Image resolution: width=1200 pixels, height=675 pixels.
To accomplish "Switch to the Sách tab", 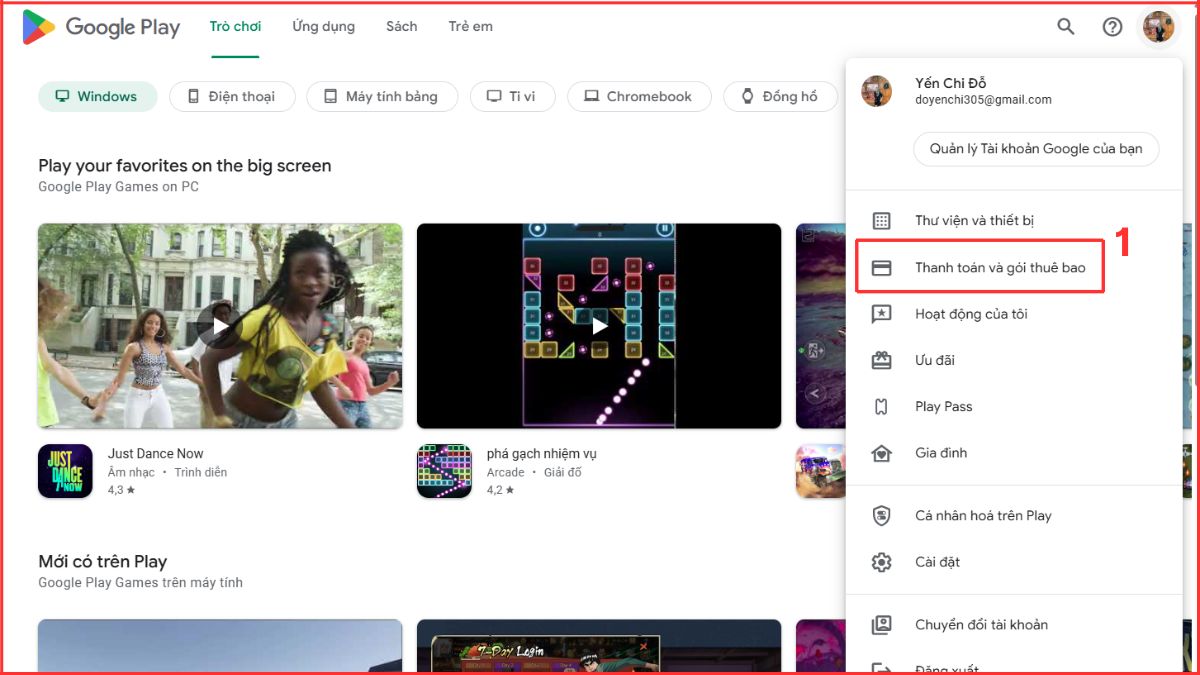I will (x=402, y=27).
